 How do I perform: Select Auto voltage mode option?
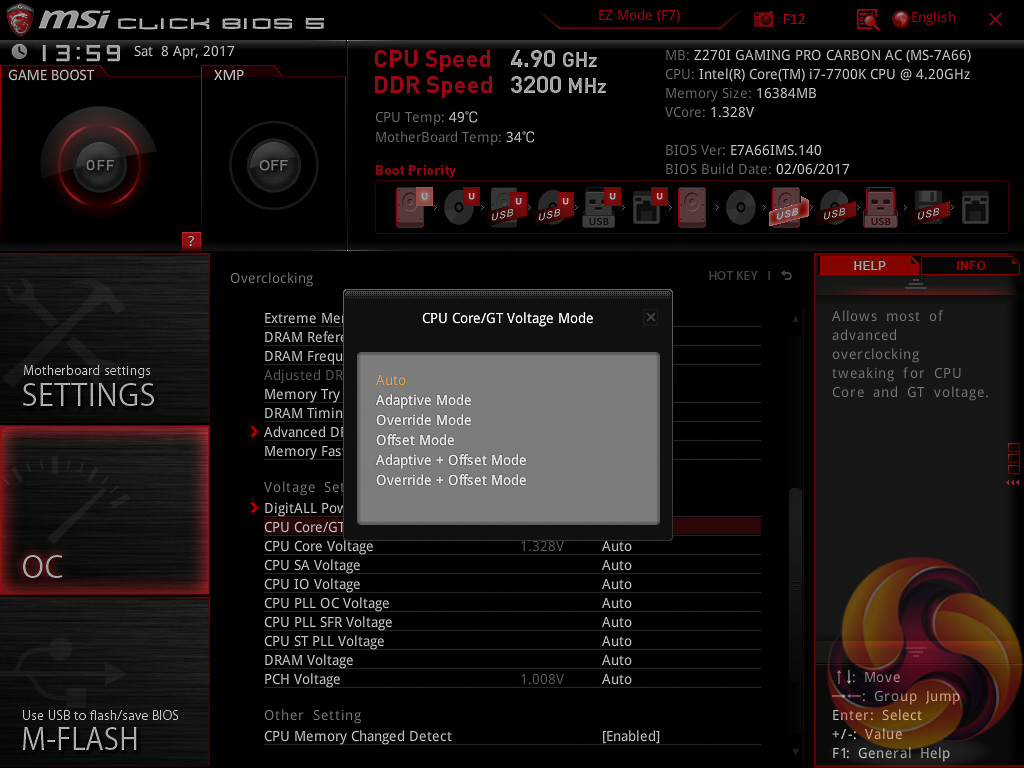391,380
